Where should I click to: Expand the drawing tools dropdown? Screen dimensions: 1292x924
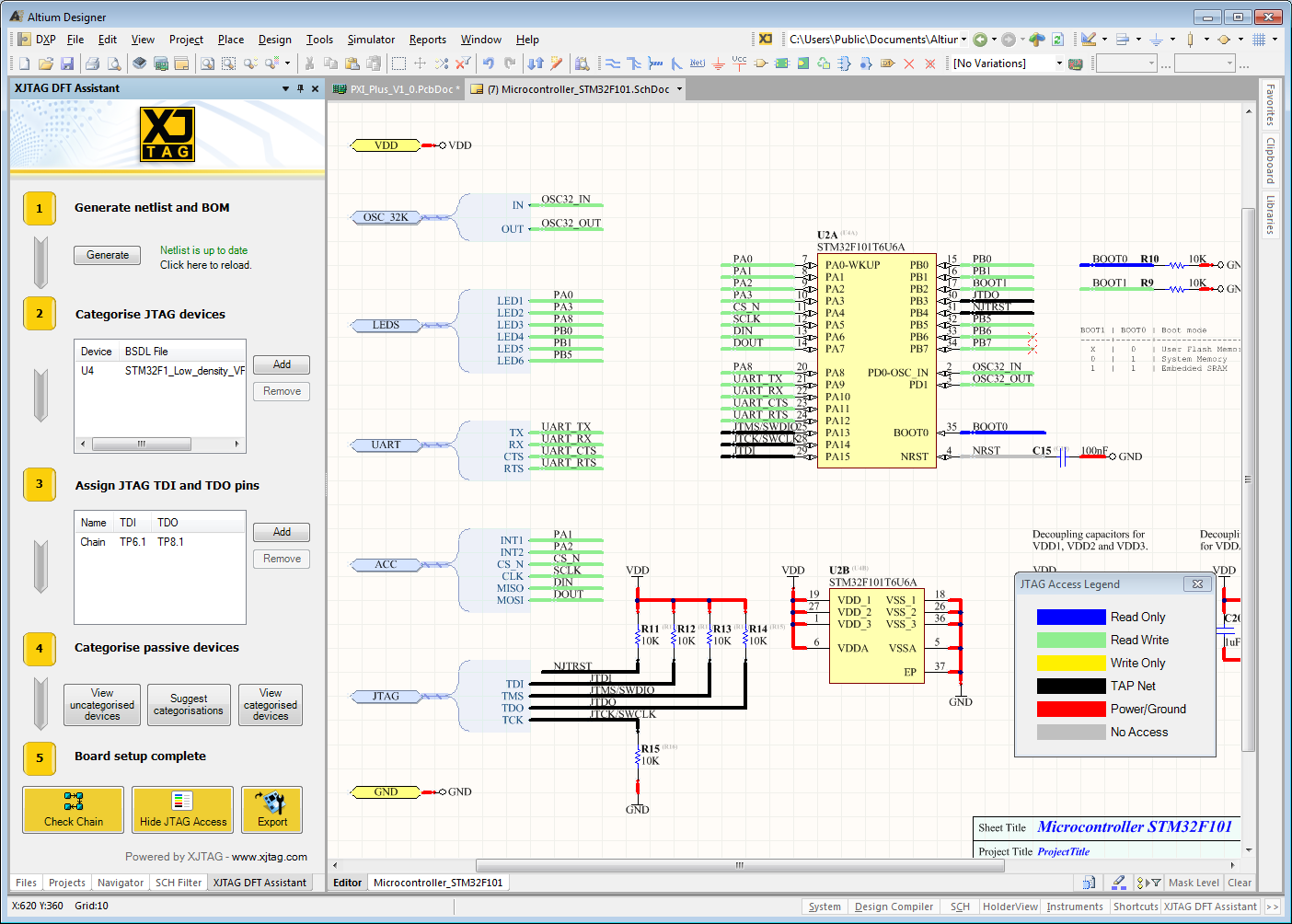(x=1104, y=39)
